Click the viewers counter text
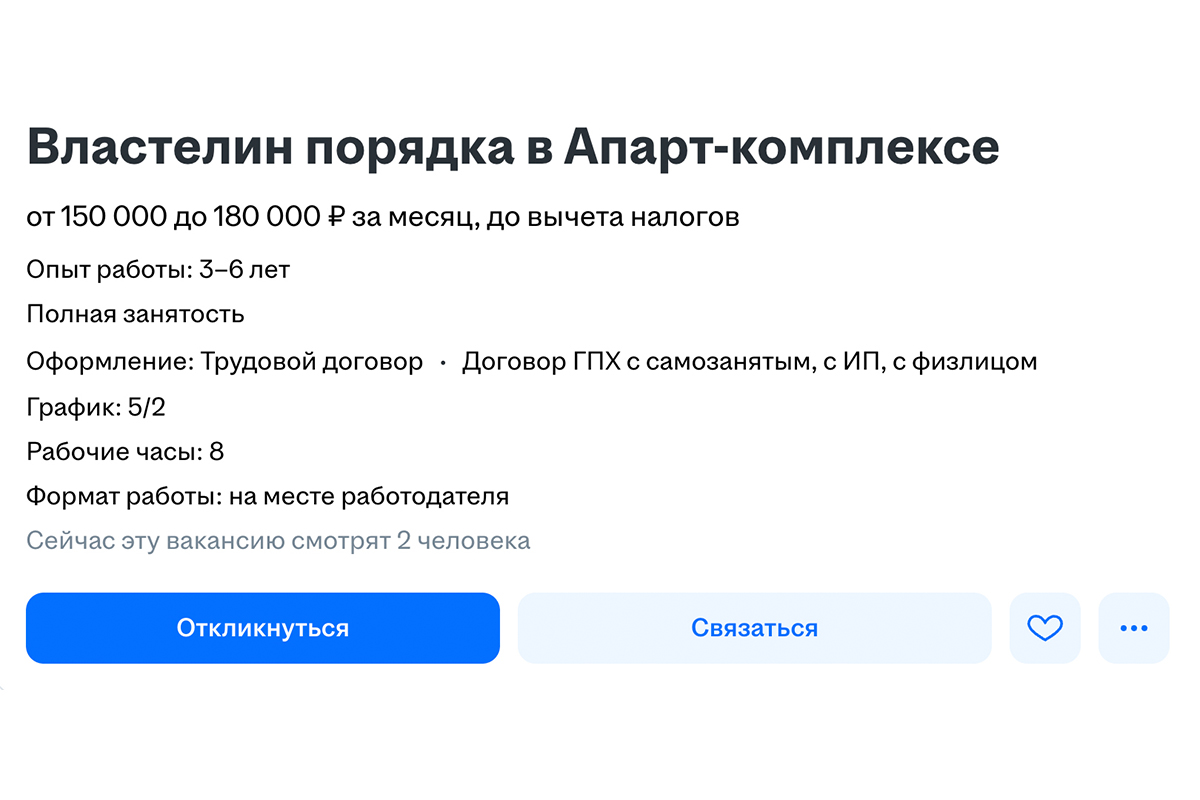 click(278, 540)
